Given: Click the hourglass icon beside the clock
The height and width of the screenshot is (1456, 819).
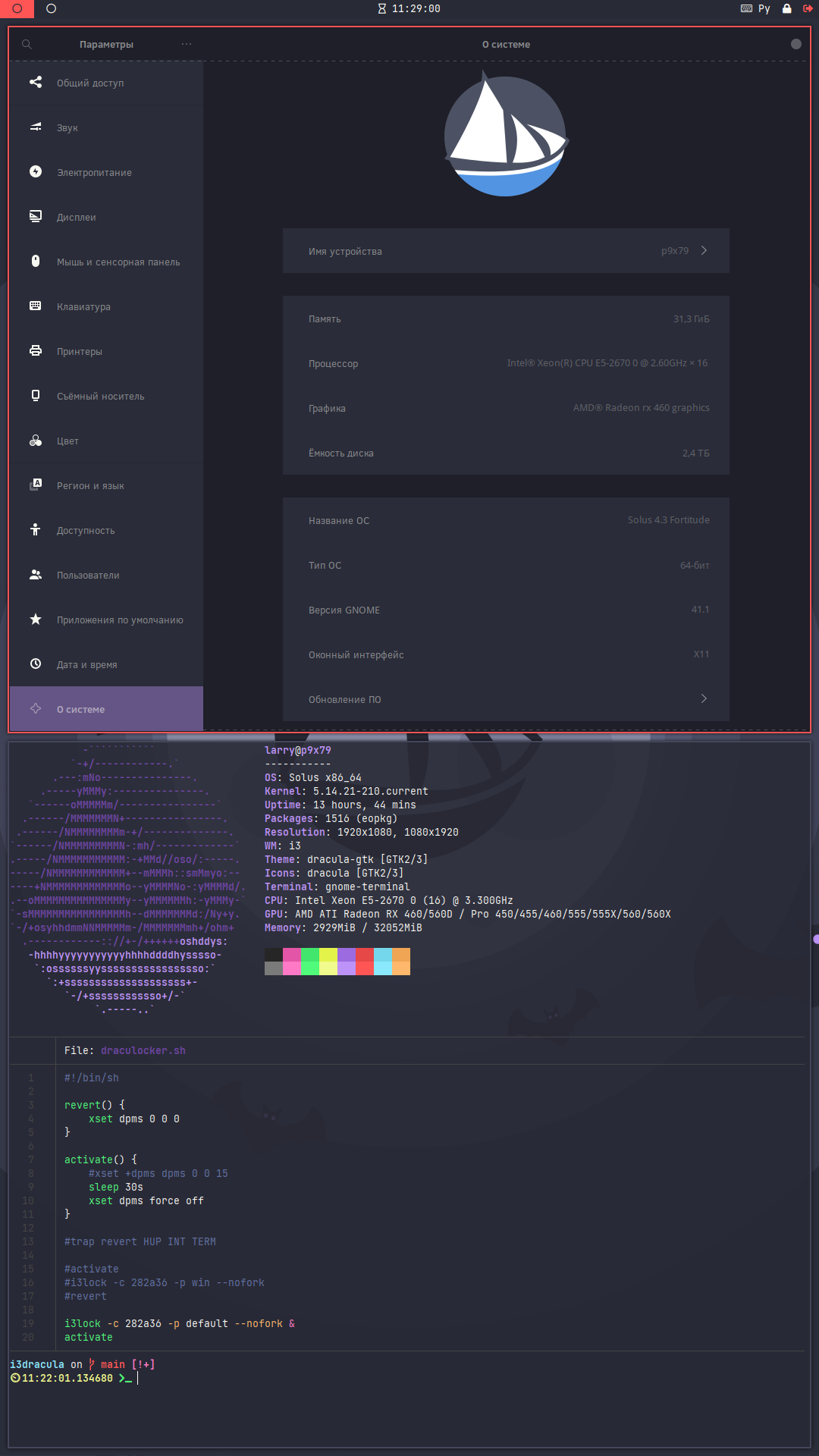Looking at the screenshot, I should (x=382, y=9).
